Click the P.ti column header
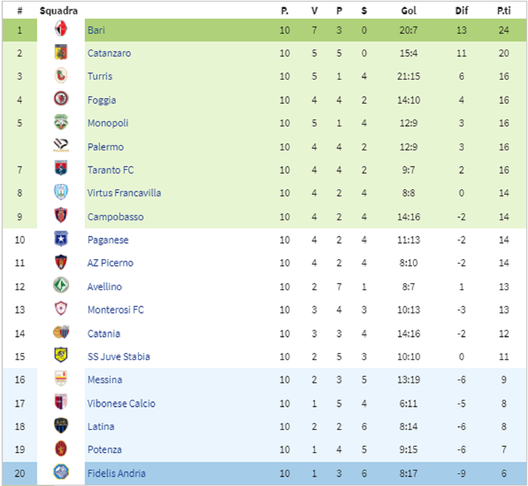This screenshot has height=486, width=528. pos(504,11)
